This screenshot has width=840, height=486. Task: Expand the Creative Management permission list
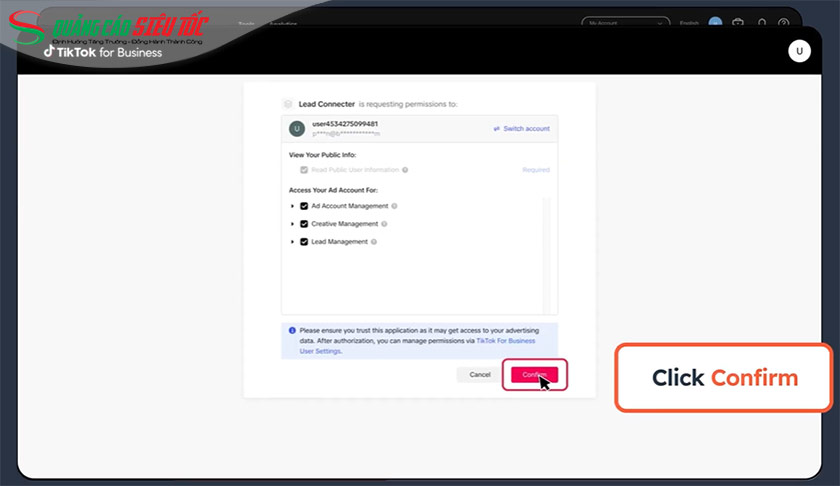click(x=292, y=224)
